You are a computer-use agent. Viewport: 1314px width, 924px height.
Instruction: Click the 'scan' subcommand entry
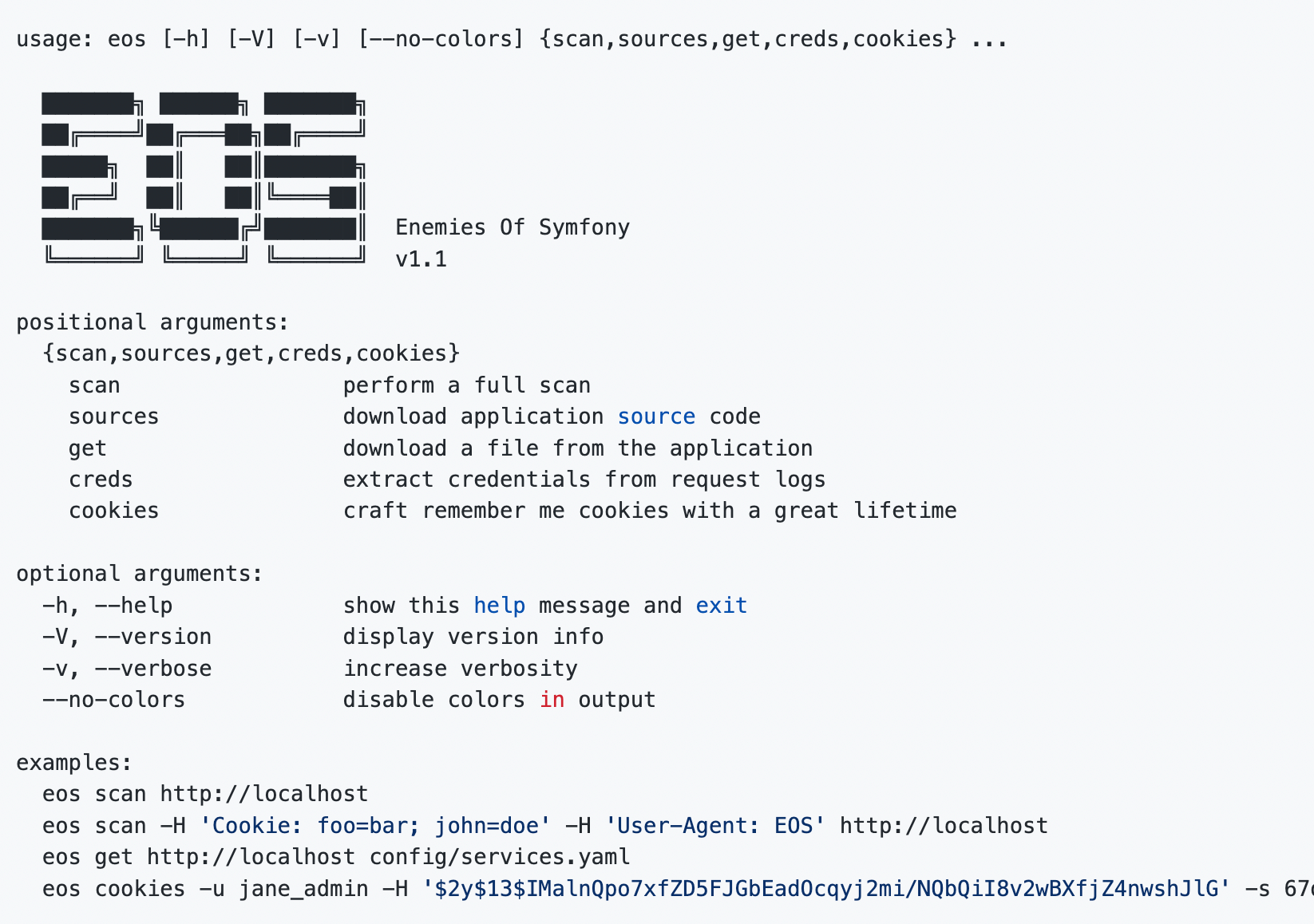pyautogui.click(x=94, y=385)
